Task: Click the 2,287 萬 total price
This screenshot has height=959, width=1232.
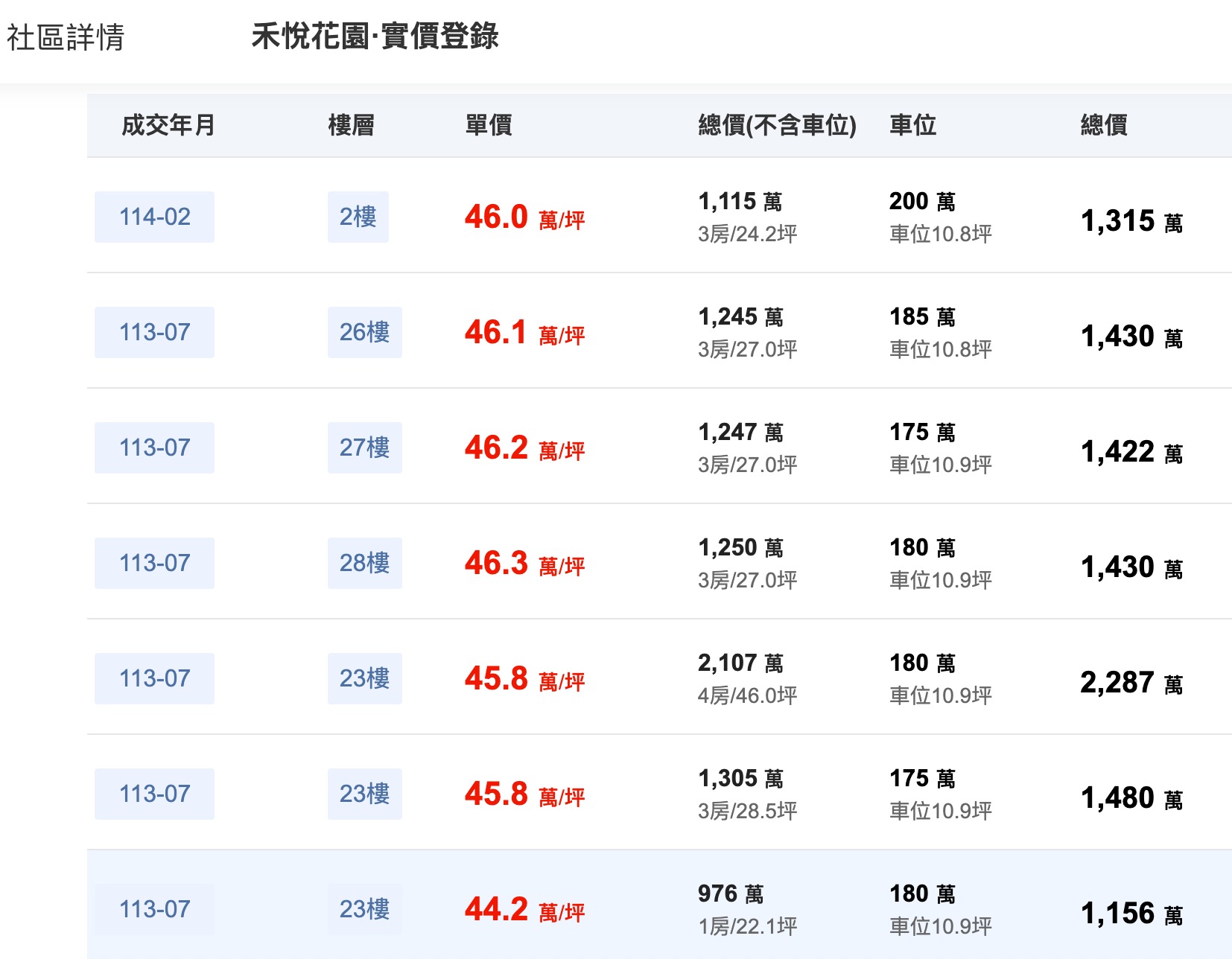Action: tap(1131, 683)
